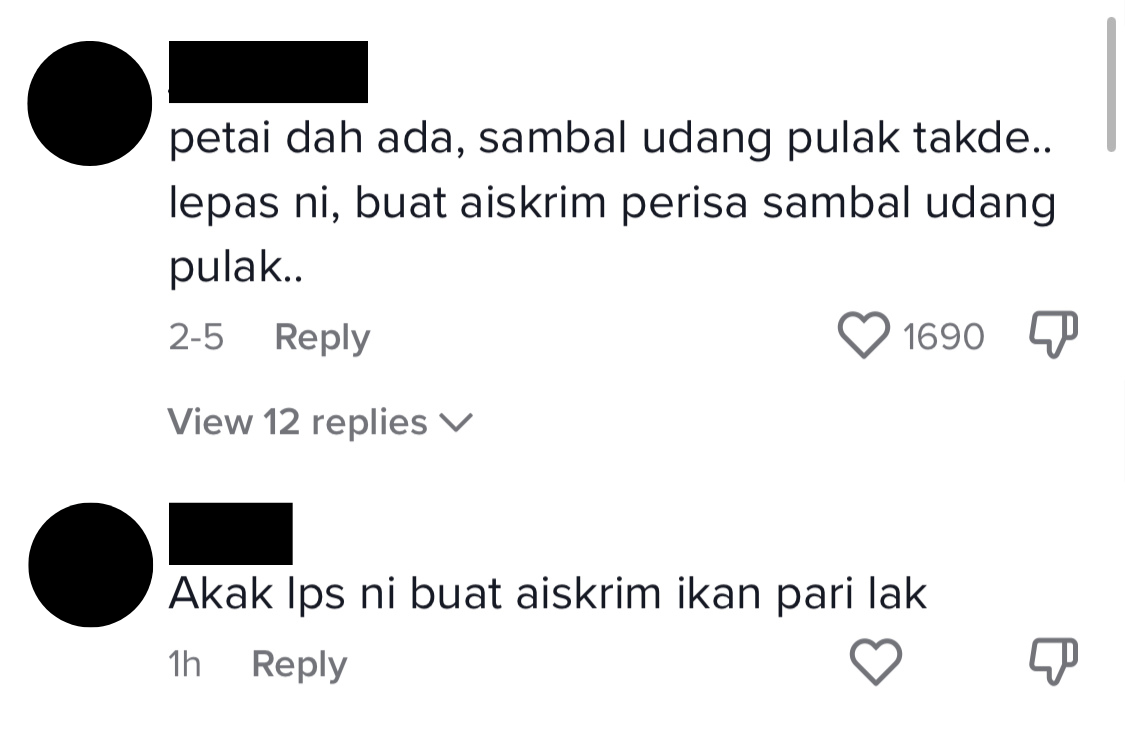
Task: Click the word 'pulak..' ending first comment
Action: pyautogui.click(x=236, y=269)
